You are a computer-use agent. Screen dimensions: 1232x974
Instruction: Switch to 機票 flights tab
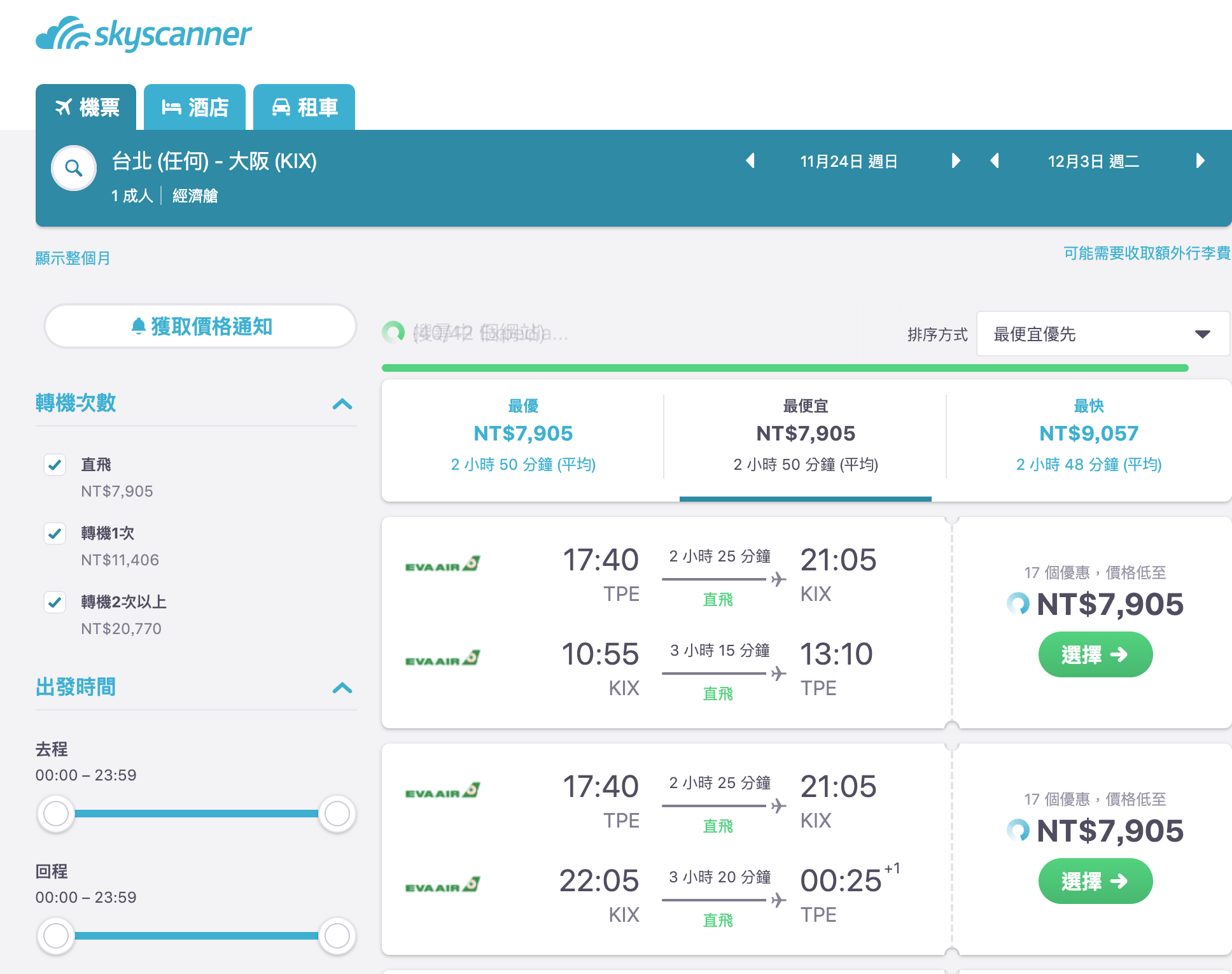[86, 107]
